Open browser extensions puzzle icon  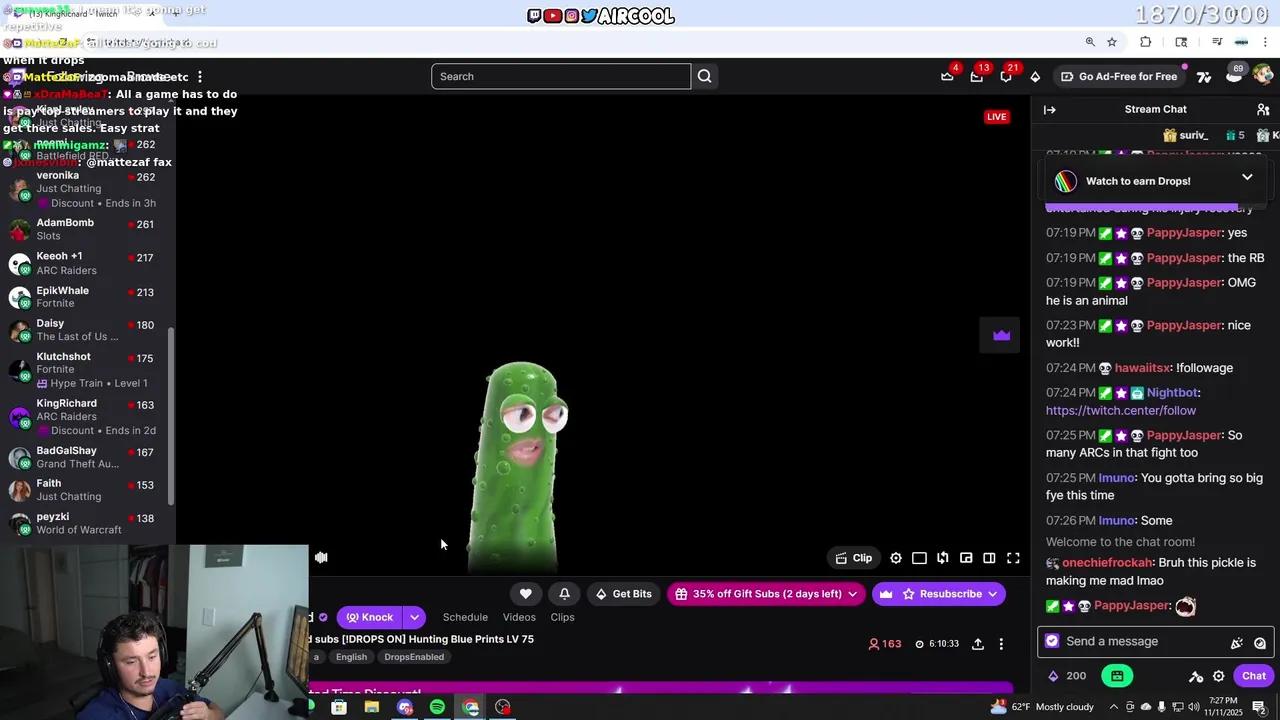coord(1146,42)
